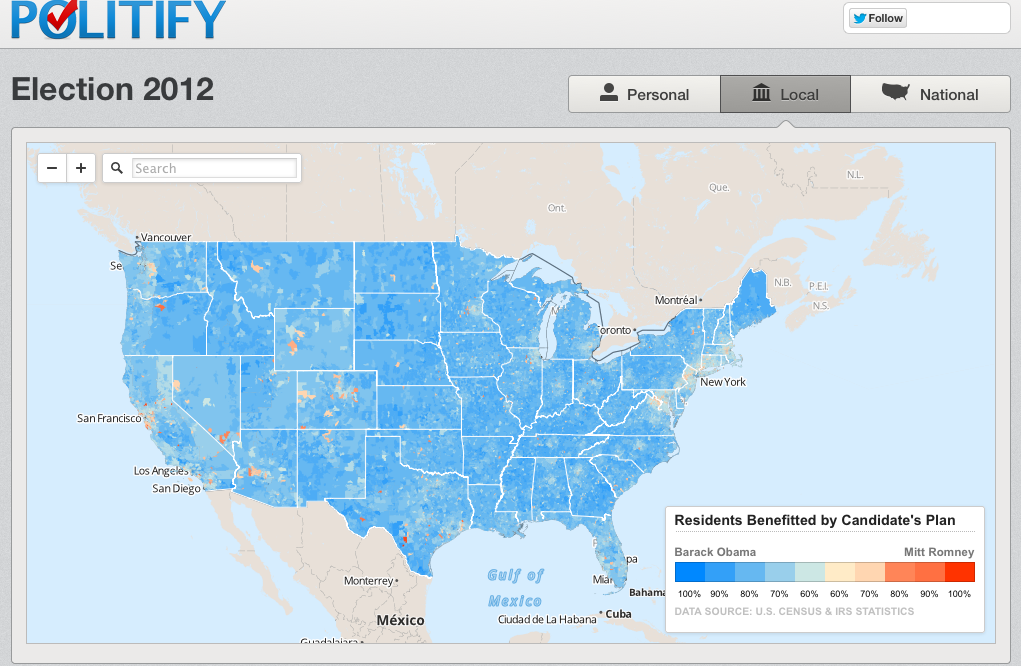1021x666 pixels.
Task: Click the New York label on map
Action: 723,382
